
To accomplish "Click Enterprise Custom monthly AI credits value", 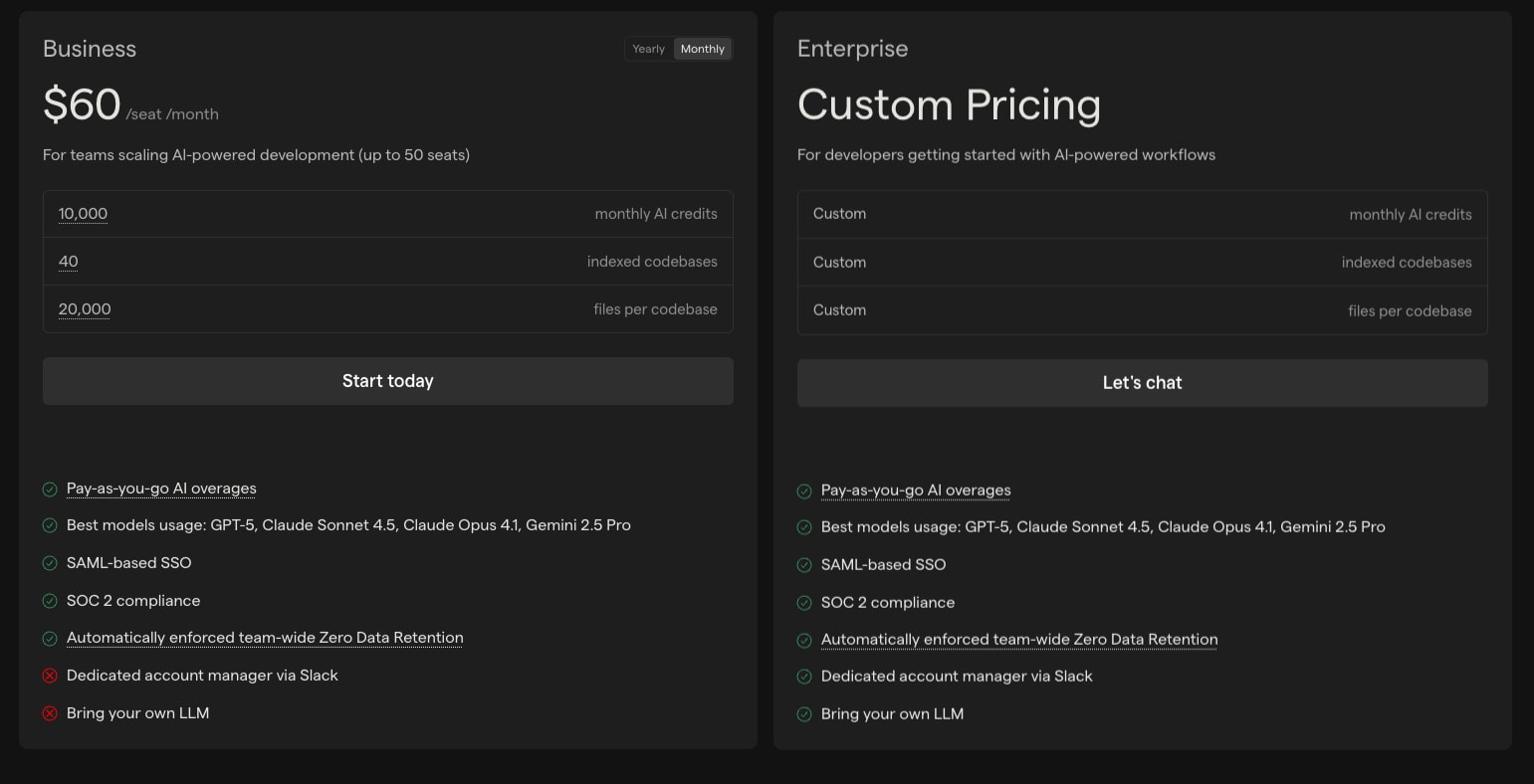I will pyautogui.click(x=839, y=214).
